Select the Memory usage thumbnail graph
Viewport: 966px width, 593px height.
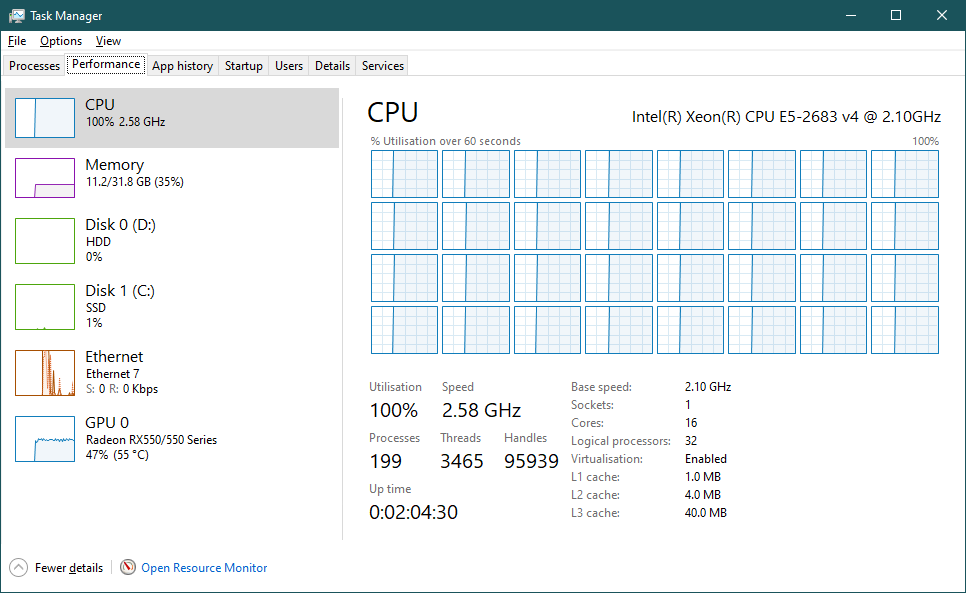pos(45,178)
